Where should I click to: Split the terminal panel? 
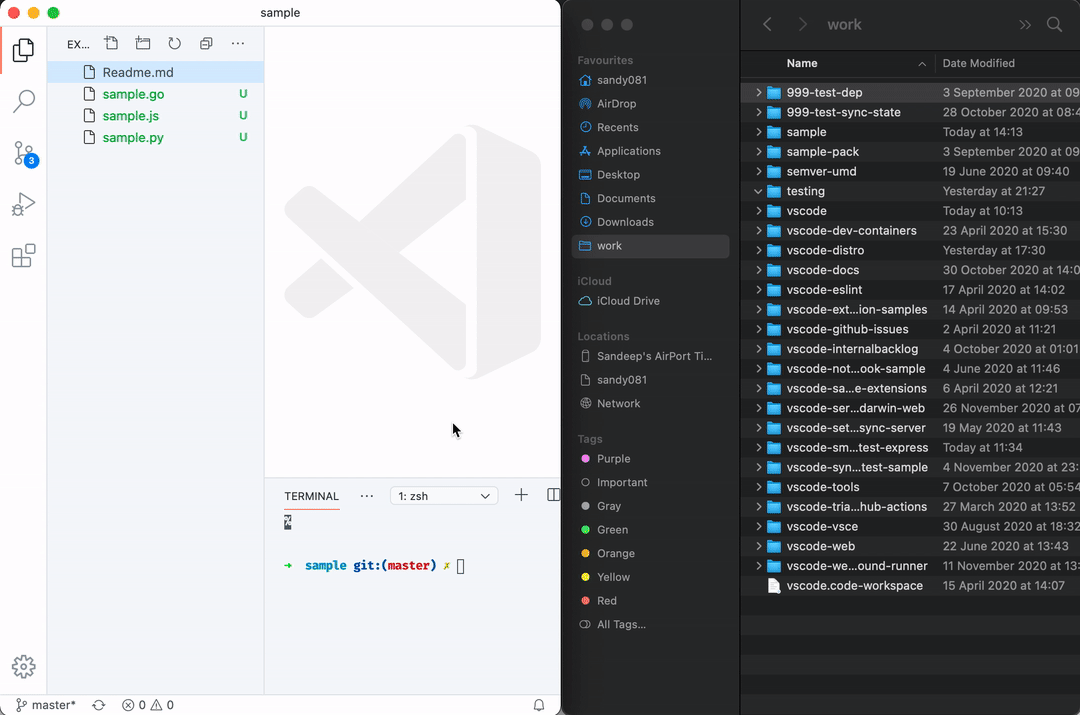click(x=553, y=495)
